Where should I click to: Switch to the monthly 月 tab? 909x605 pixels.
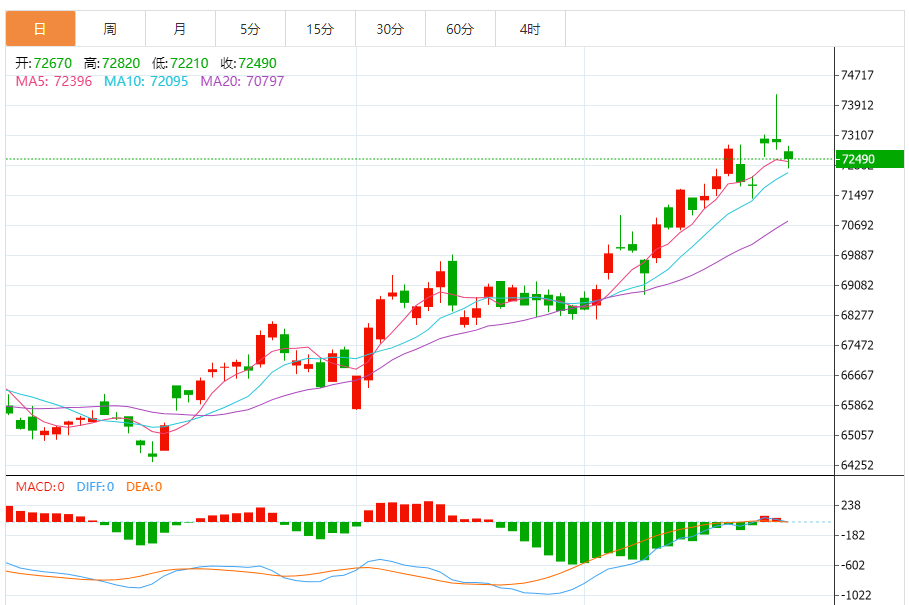coord(180,28)
